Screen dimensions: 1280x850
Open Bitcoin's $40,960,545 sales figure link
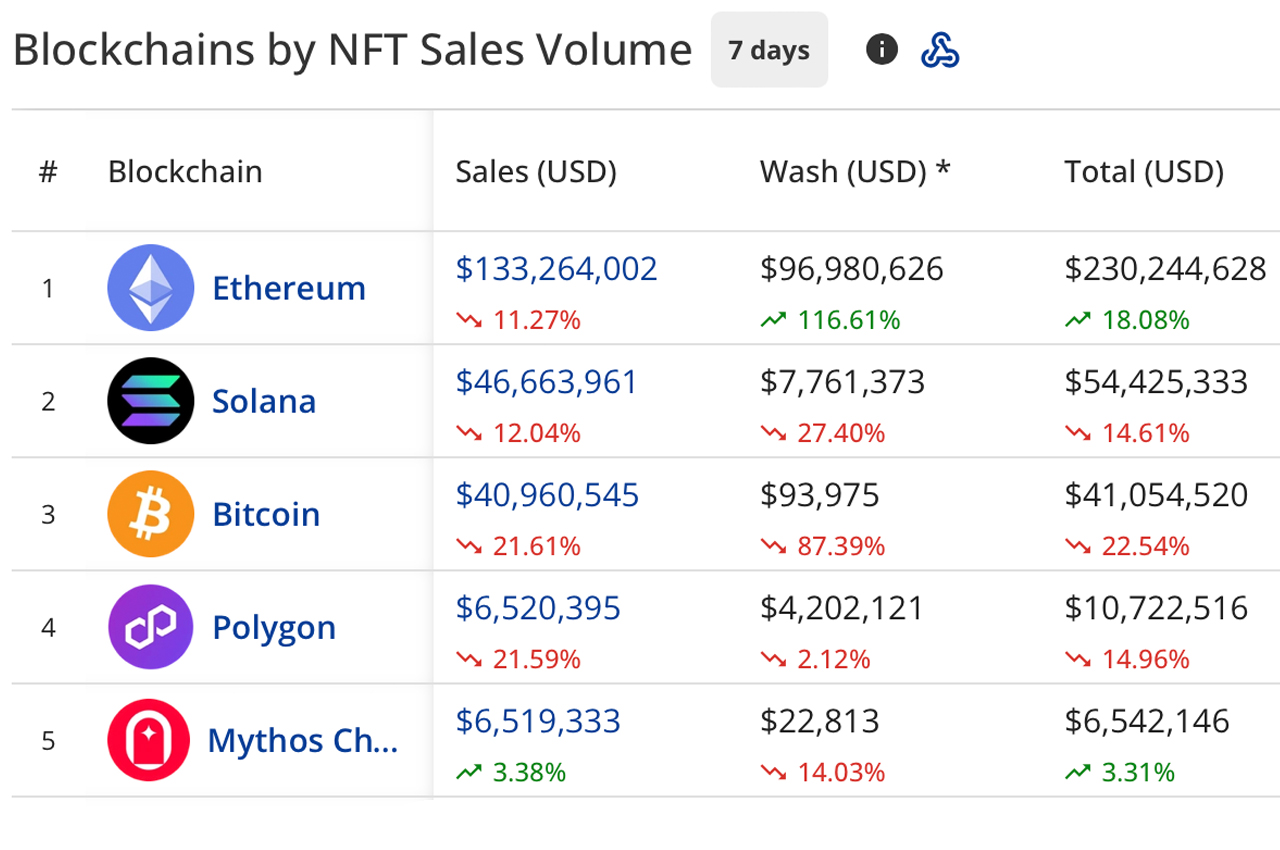pos(547,494)
